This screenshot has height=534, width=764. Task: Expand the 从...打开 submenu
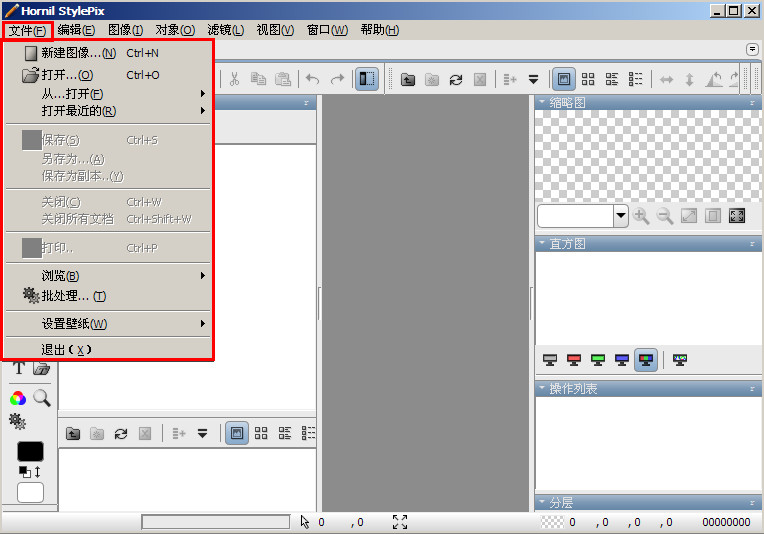tap(108, 94)
